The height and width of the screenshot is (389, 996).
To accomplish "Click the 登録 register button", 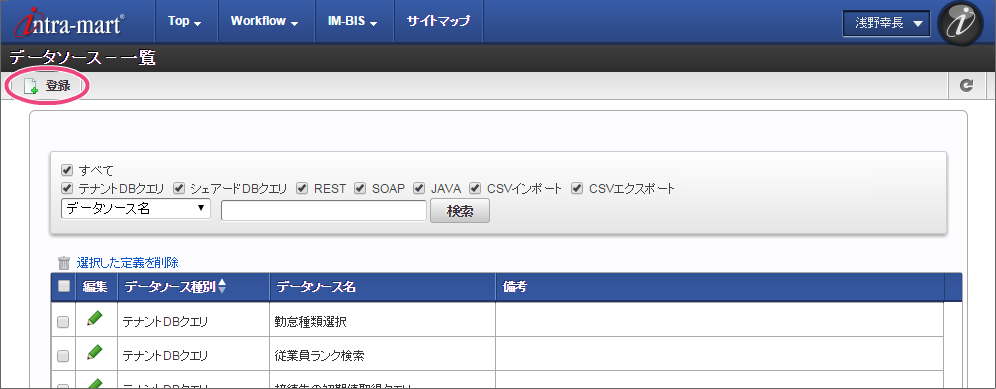I will pyautogui.click(x=47, y=86).
